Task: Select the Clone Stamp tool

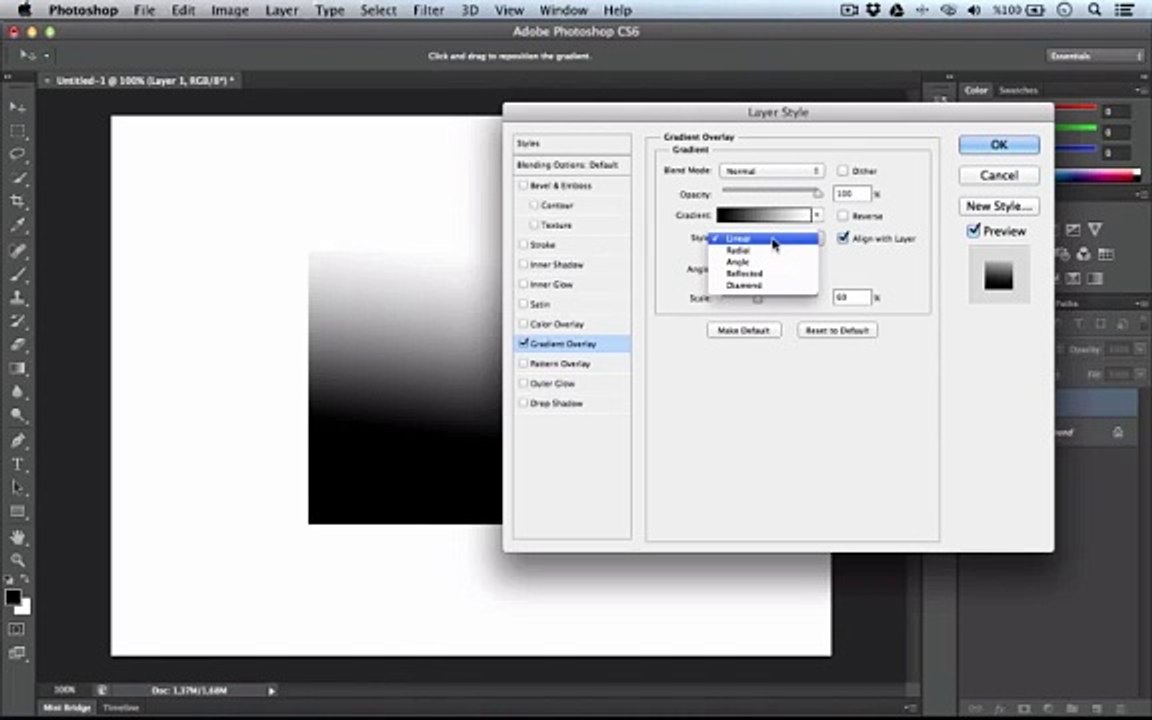Action: (x=18, y=298)
